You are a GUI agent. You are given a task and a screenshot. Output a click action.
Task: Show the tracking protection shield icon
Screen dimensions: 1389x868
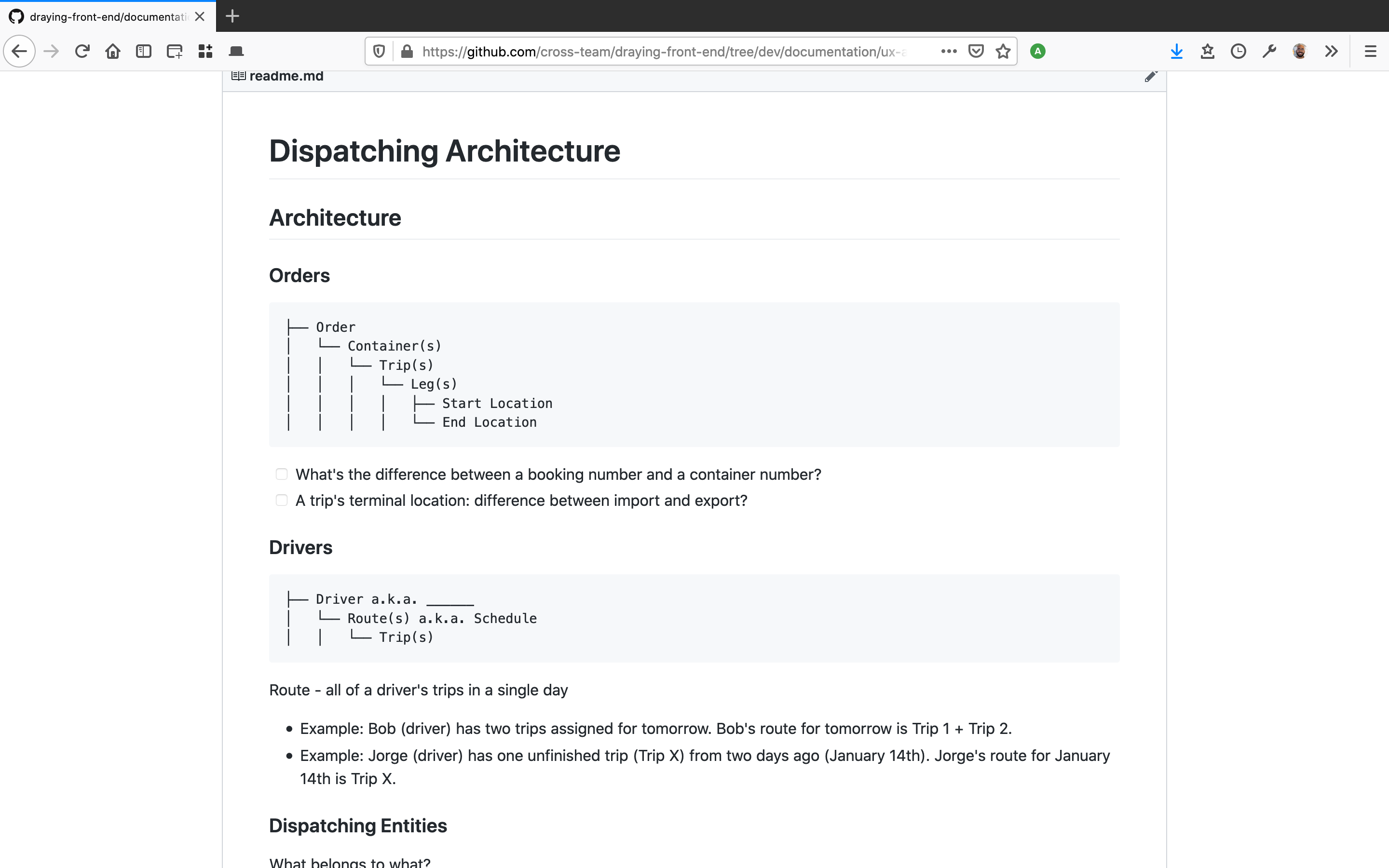pyautogui.click(x=379, y=52)
